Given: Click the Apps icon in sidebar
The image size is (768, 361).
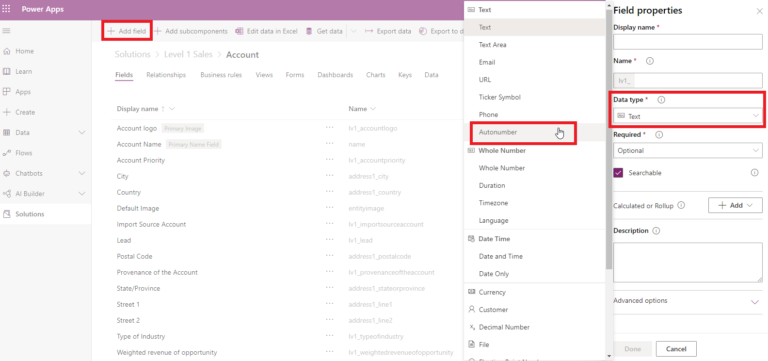Looking at the screenshot, I should point(6,92).
